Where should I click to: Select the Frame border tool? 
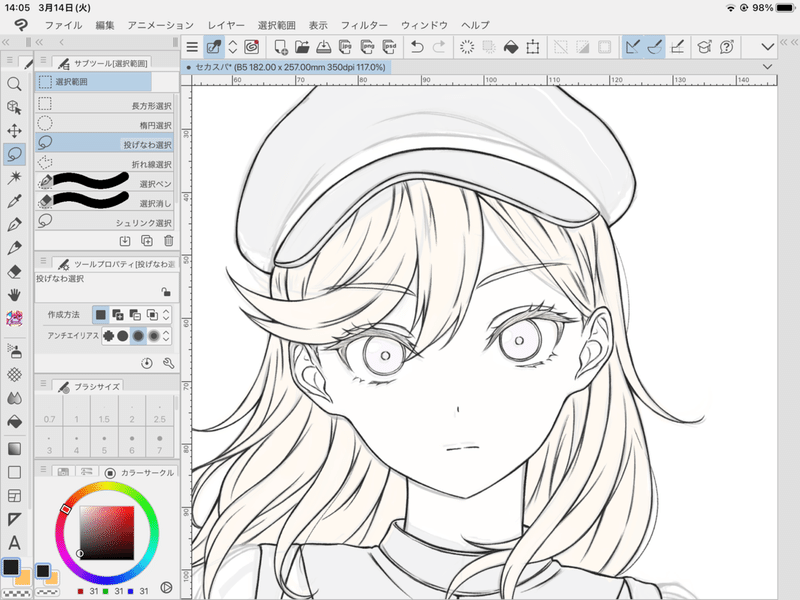(14, 496)
